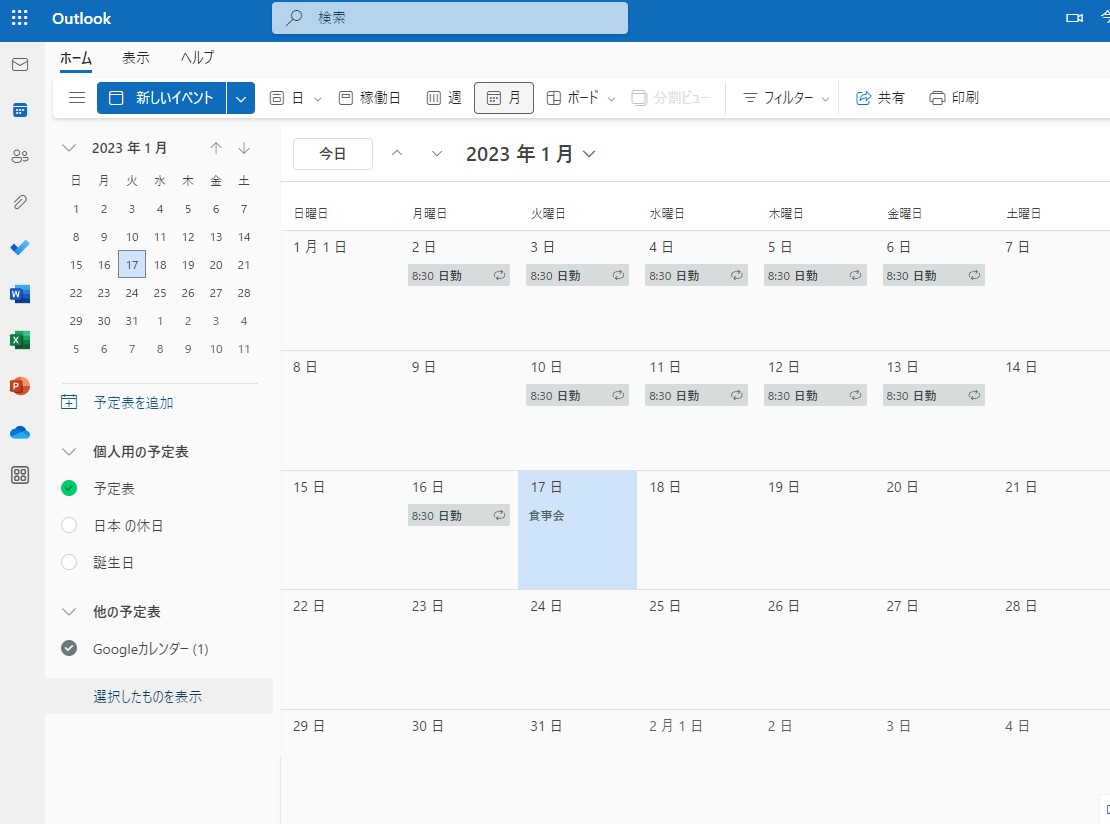Viewport: 1110px width, 824px height.
Task: Click 共有 share button
Action: [880, 98]
